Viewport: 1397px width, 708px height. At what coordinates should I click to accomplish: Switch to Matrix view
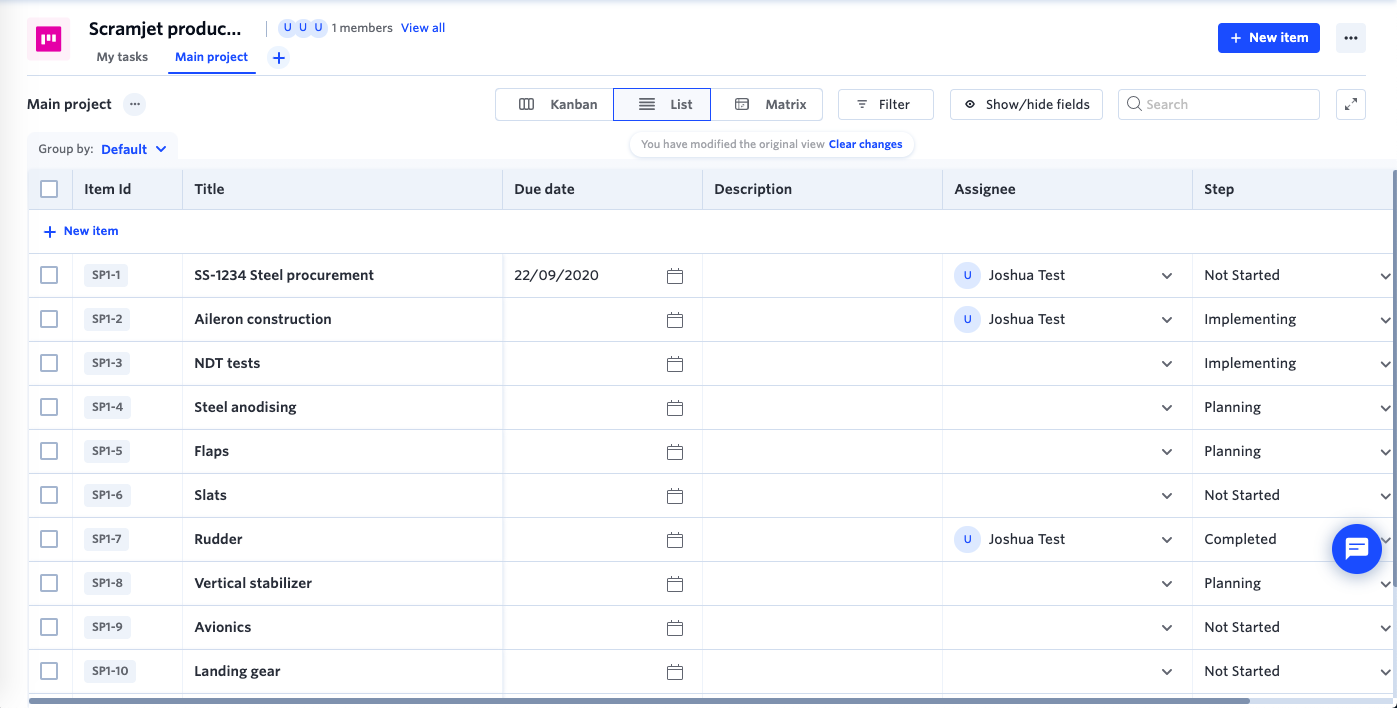pos(767,104)
